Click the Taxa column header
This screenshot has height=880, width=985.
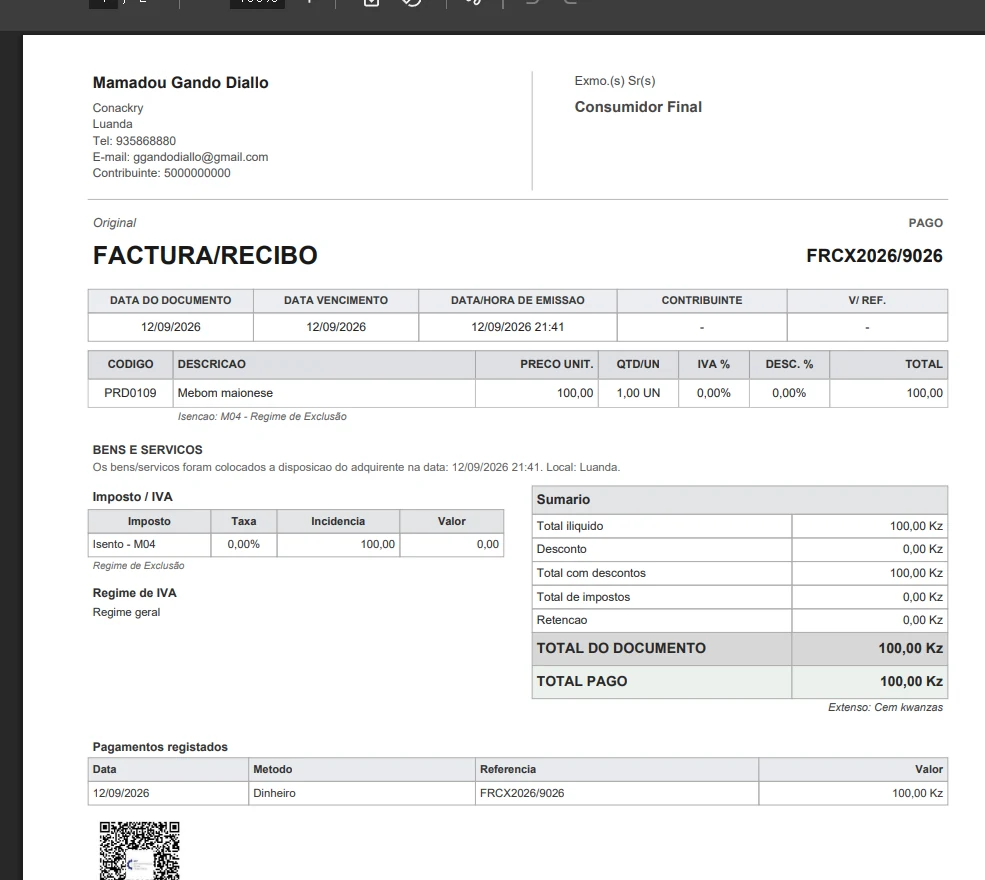pyautogui.click(x=244, y=521)
